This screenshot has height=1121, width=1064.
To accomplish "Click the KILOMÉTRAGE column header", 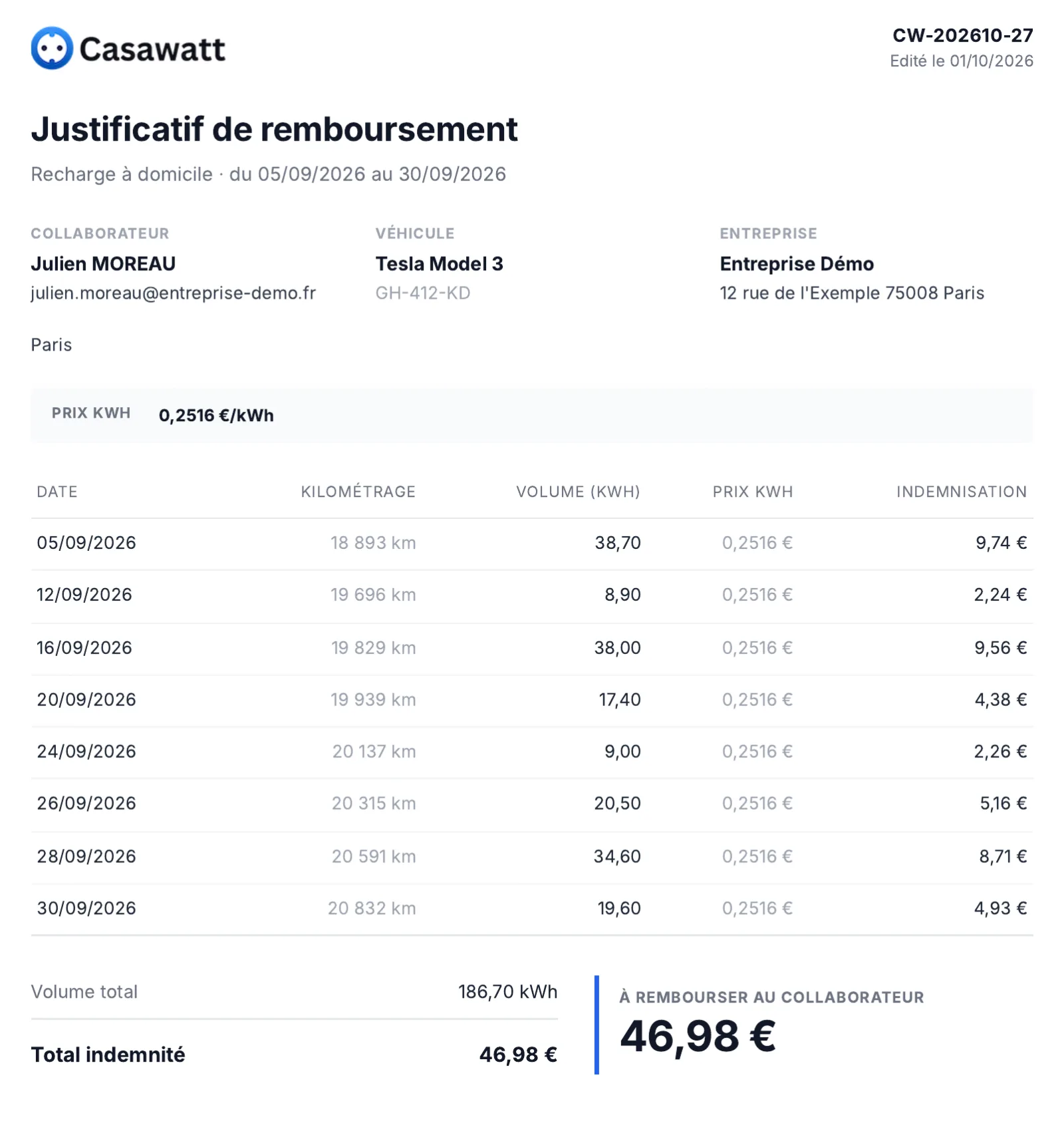I will [358, 492].
